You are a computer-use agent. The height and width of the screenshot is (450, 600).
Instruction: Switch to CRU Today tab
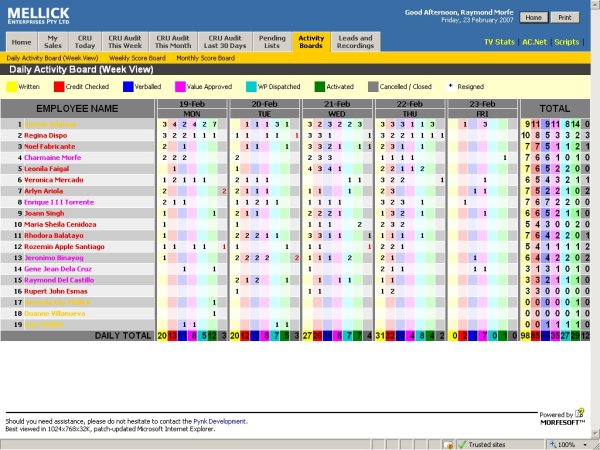point(85,42)
